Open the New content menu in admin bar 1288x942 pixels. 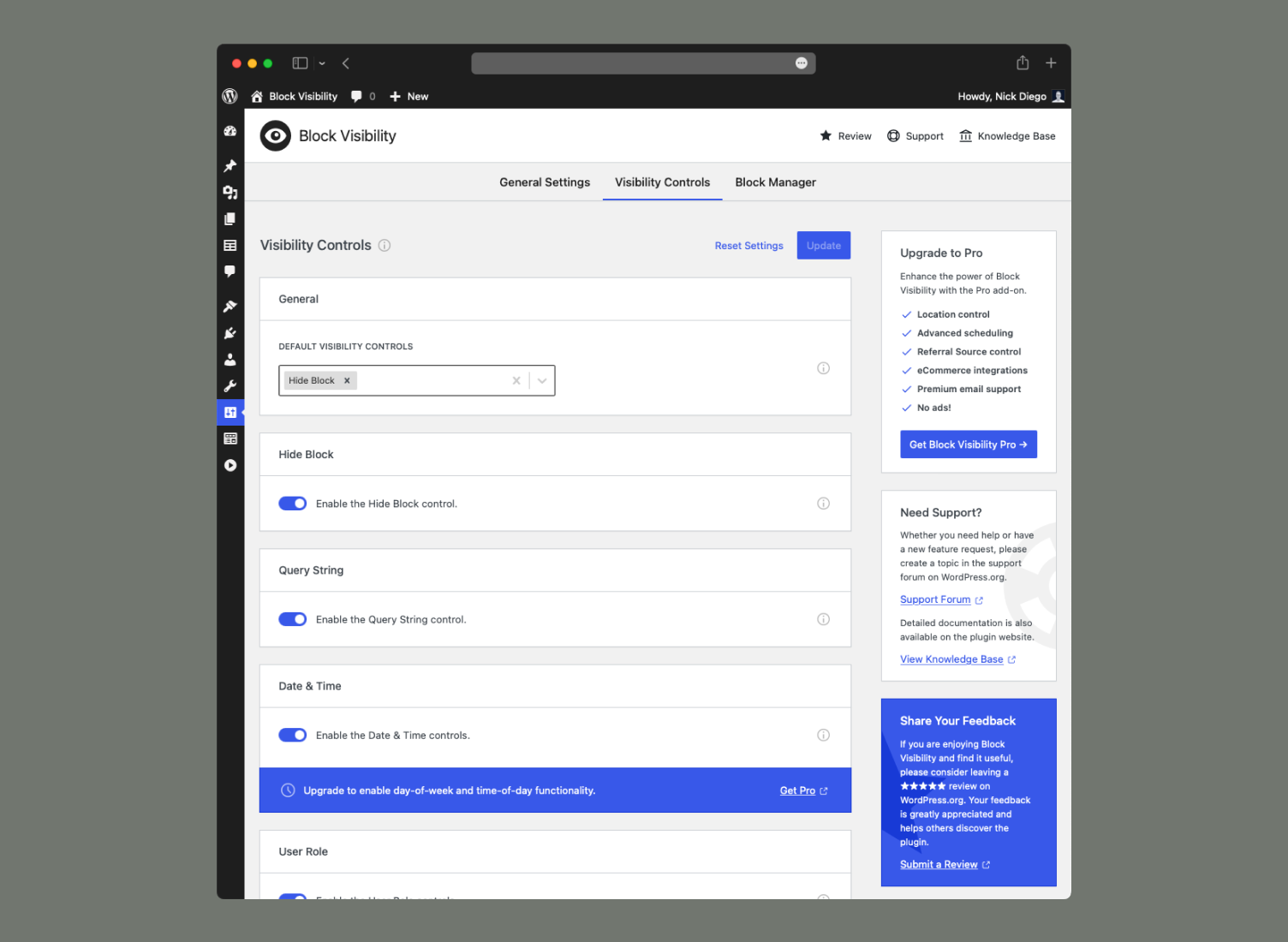coord(409,96)
